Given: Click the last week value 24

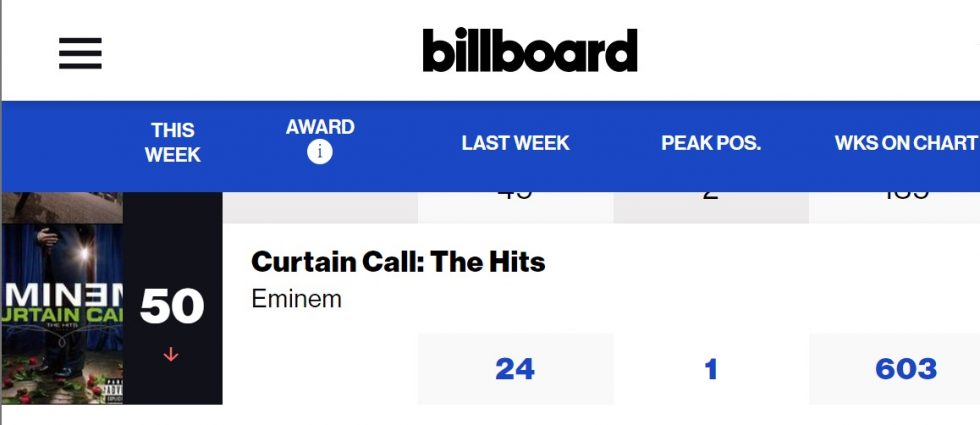Looking at the screenshot, I should (515, 369).
